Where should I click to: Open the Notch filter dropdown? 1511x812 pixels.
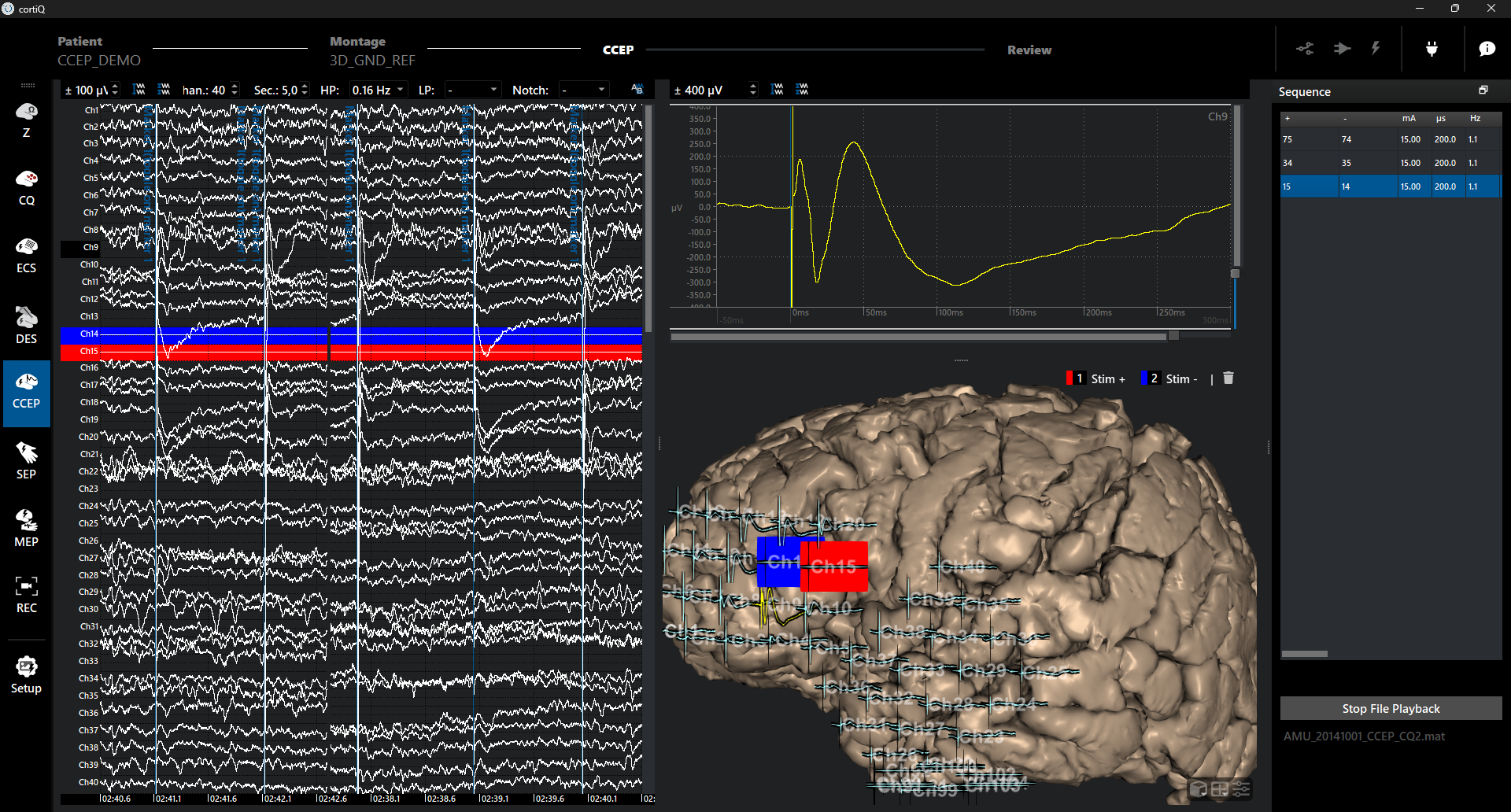[583, 89]
